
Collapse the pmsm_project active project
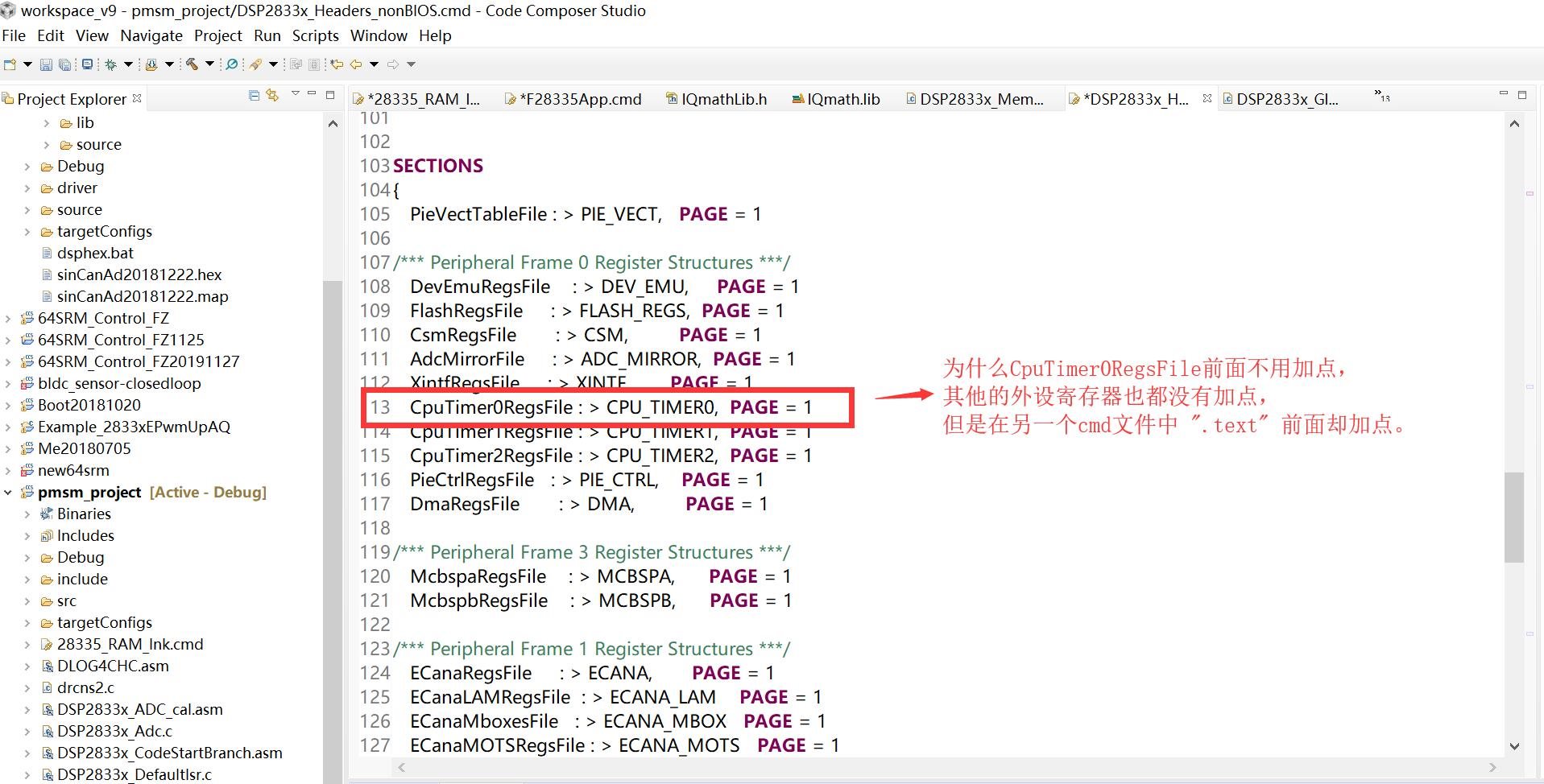pyautogui.click(x=8, y=493)
